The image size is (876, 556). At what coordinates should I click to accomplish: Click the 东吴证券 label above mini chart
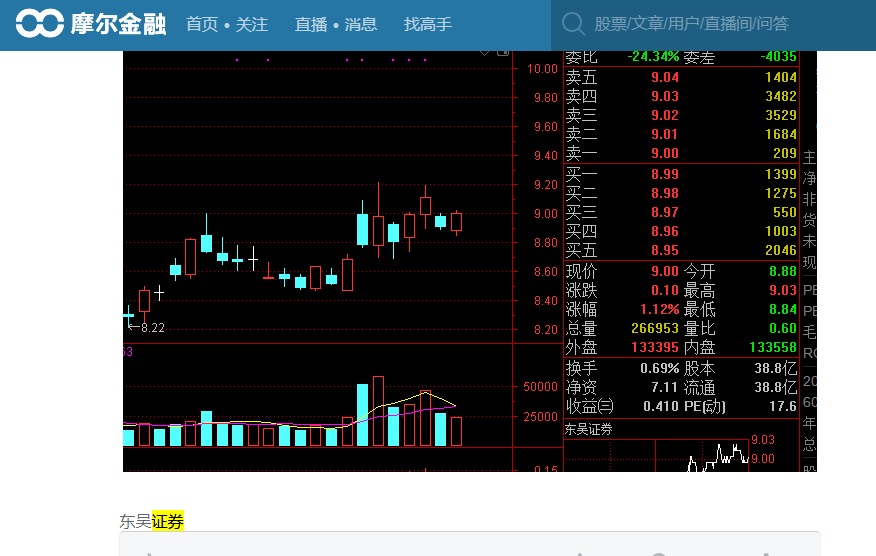tap(588, 429)
